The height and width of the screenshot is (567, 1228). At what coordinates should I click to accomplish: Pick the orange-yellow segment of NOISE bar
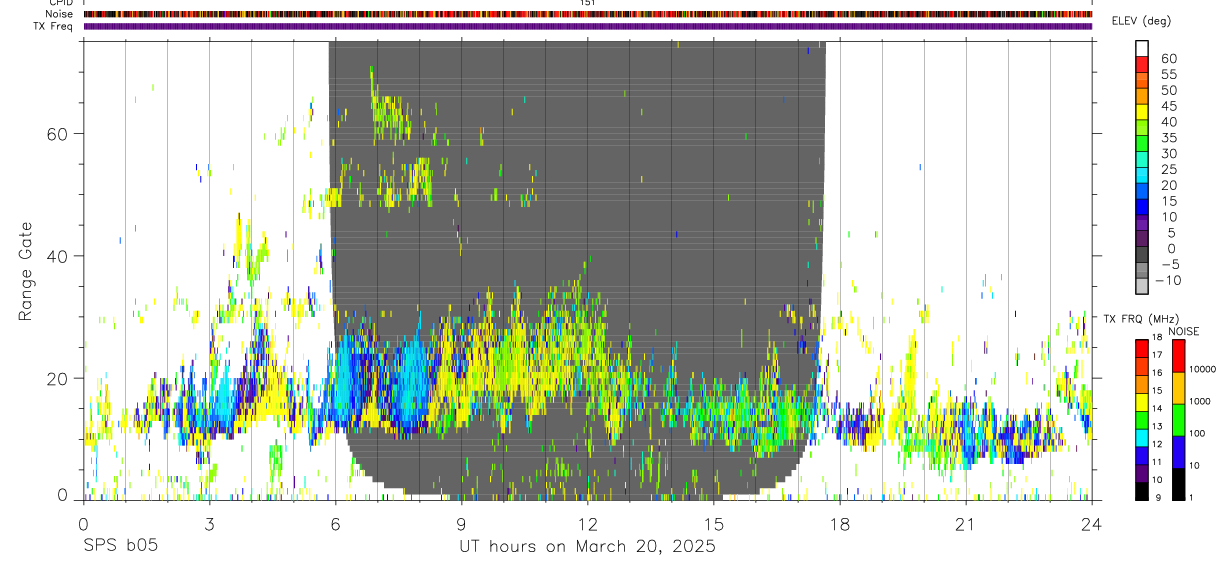click(1178, 388)
